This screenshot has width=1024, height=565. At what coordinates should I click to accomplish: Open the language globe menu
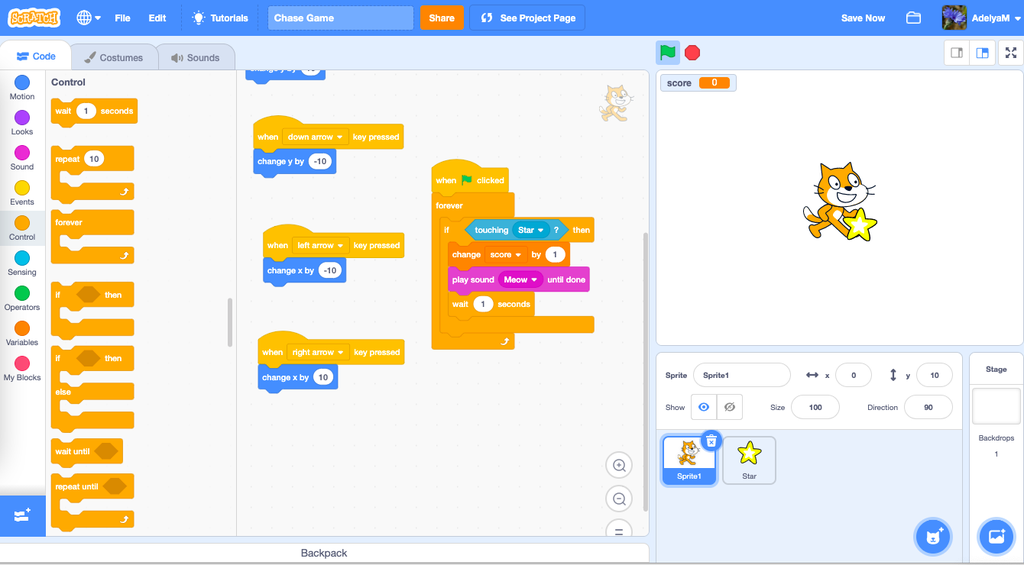coord(88,18)
